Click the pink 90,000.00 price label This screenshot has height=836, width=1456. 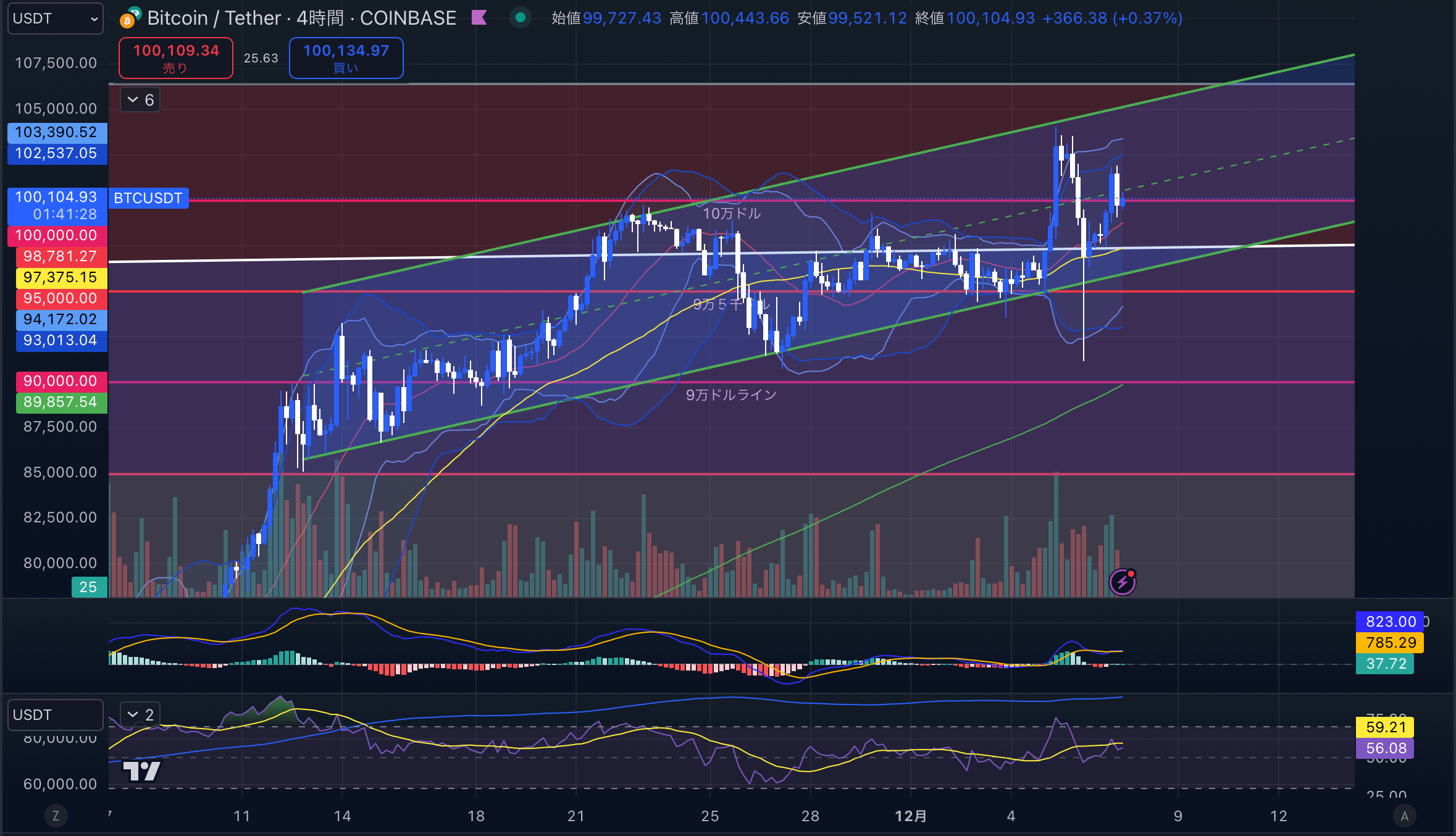click(61, 381)
